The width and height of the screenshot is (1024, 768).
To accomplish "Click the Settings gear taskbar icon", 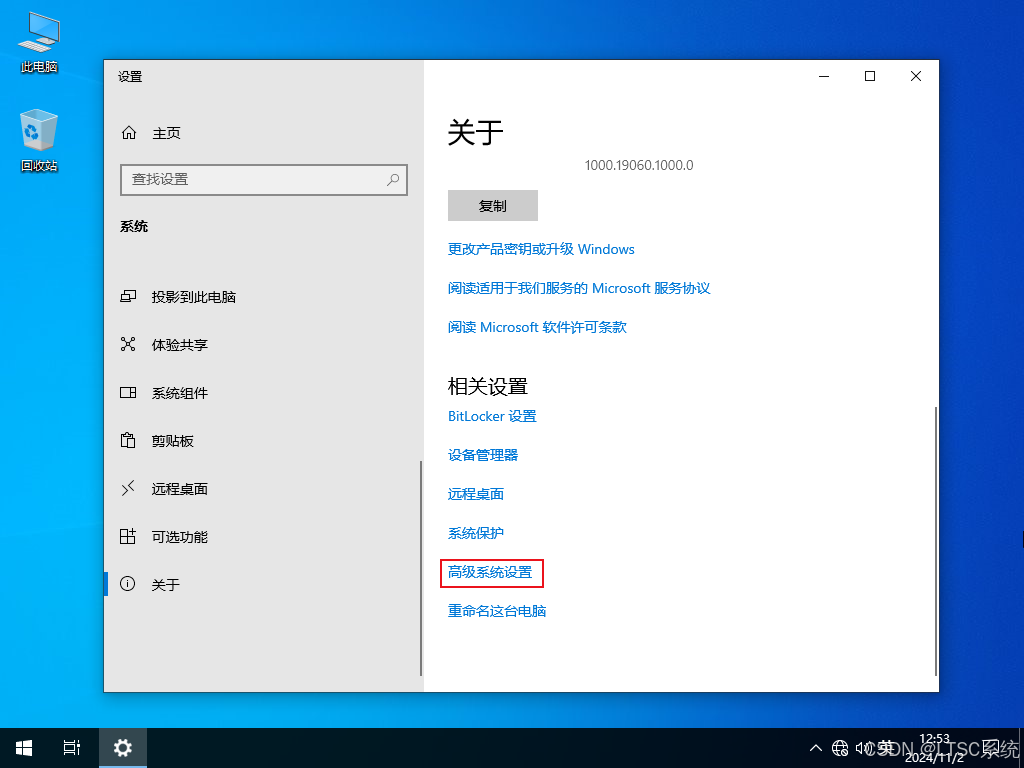I will [x=123, y=748].
